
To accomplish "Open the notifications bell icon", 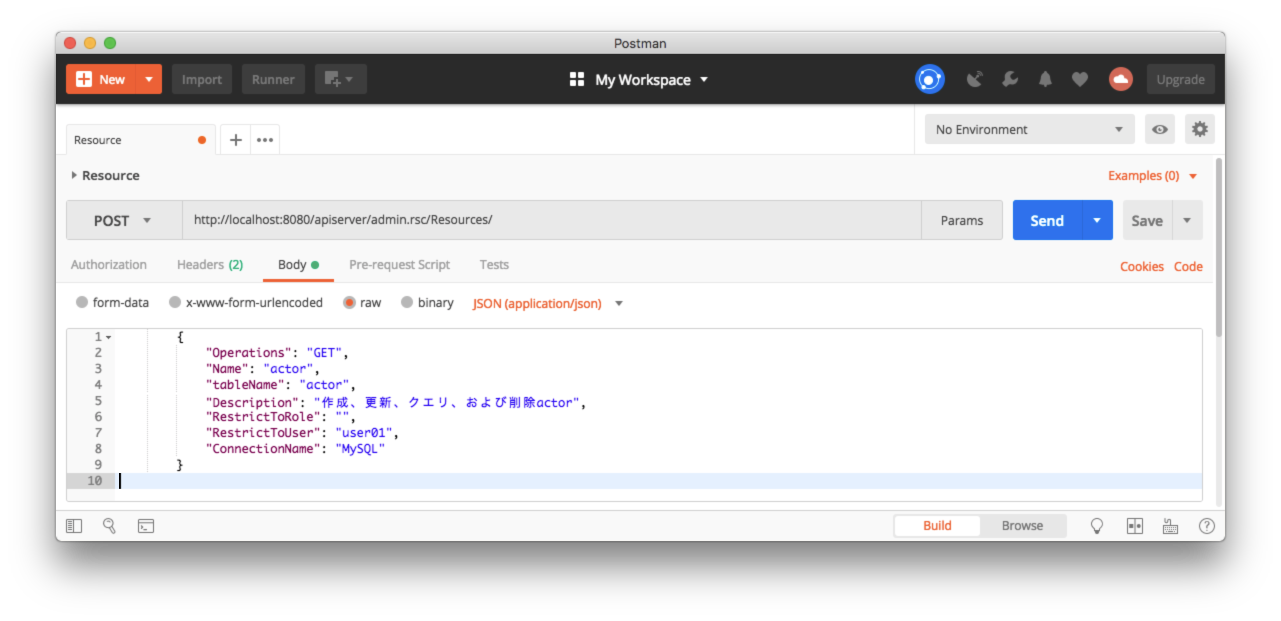I will [x=1045, y=79].
